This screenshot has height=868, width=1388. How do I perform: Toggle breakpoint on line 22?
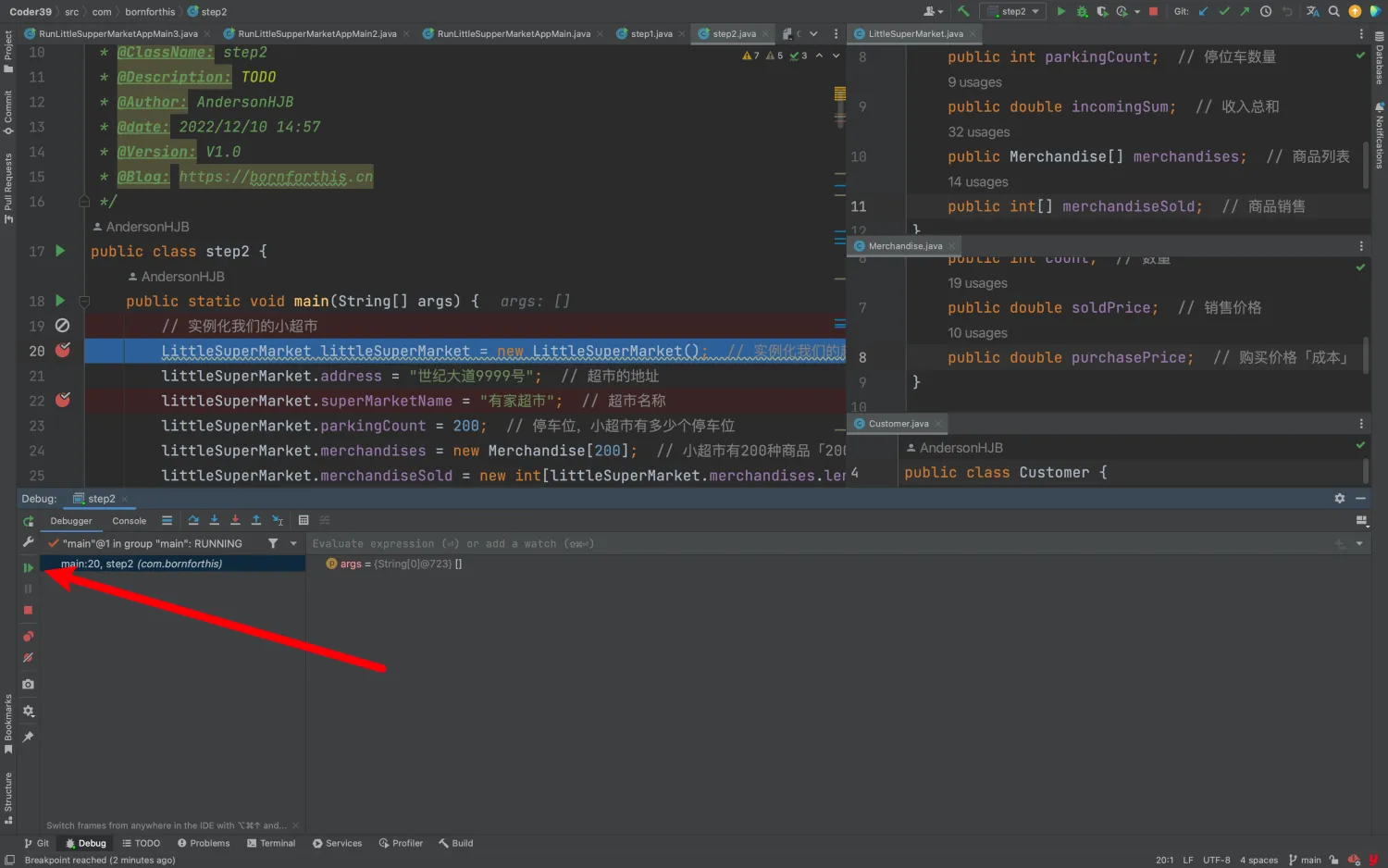click(x=63, y=401)
